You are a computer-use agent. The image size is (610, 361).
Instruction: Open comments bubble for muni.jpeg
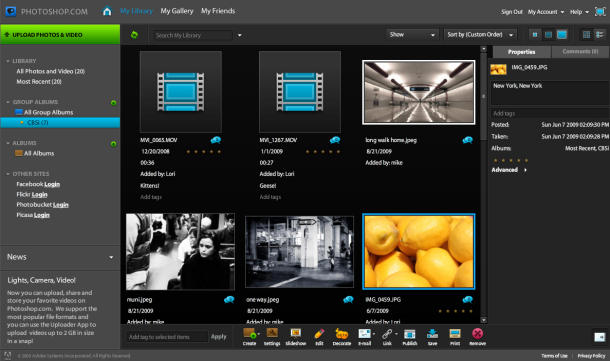229,300
